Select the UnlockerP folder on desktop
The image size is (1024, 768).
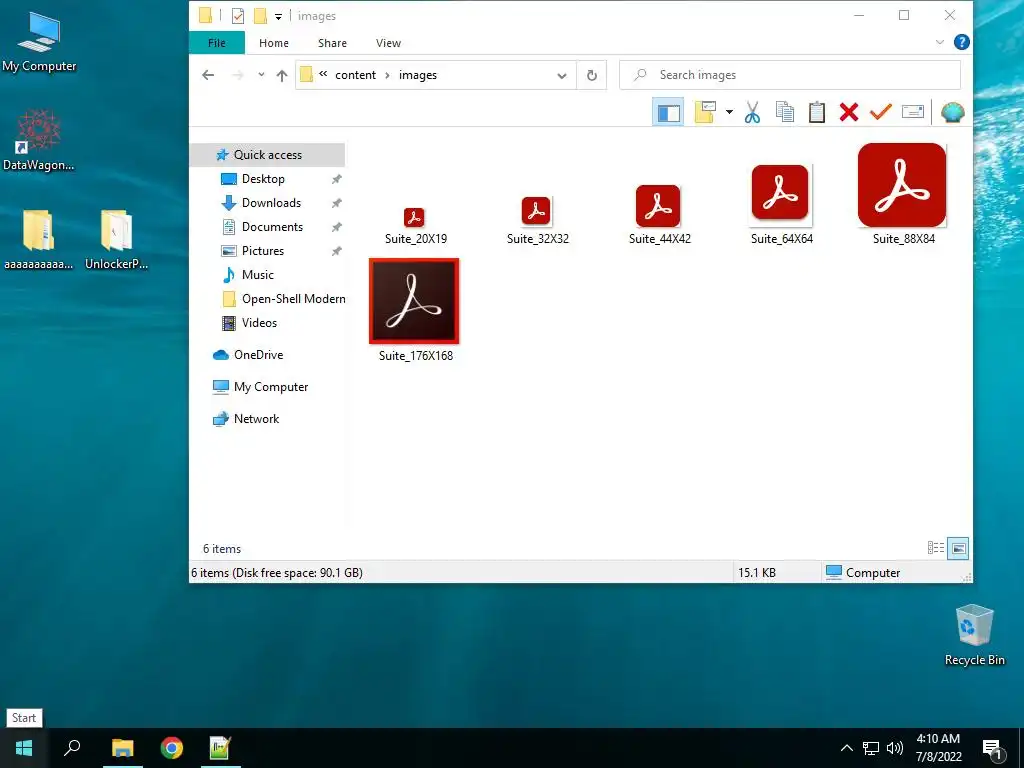(x=117, y=240)
